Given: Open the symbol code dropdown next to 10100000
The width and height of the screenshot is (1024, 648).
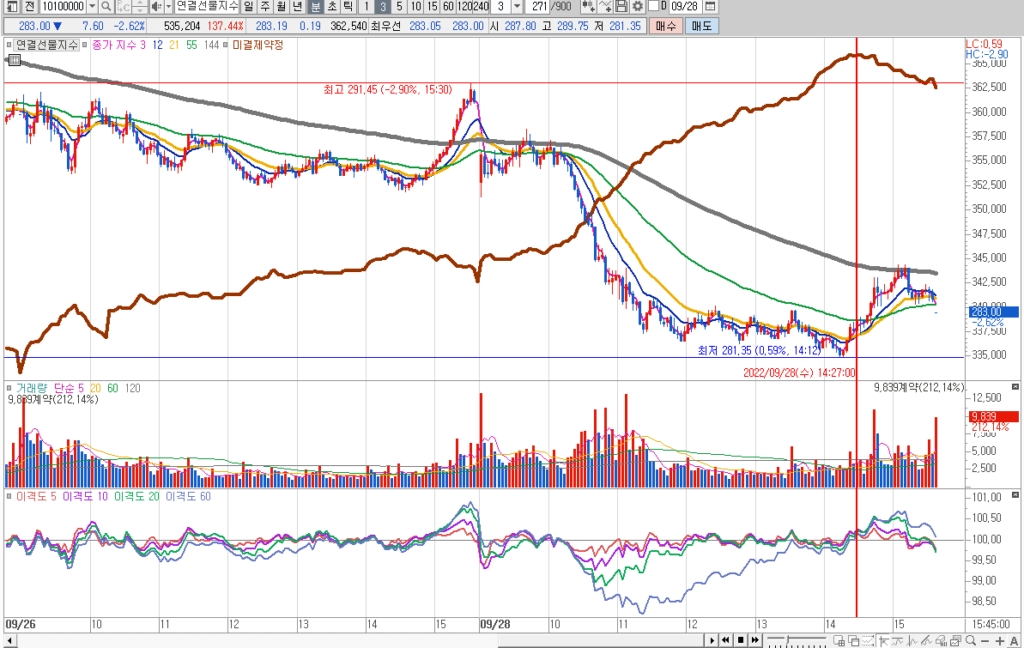Looking at the screenshot, I should coord(92,6).
